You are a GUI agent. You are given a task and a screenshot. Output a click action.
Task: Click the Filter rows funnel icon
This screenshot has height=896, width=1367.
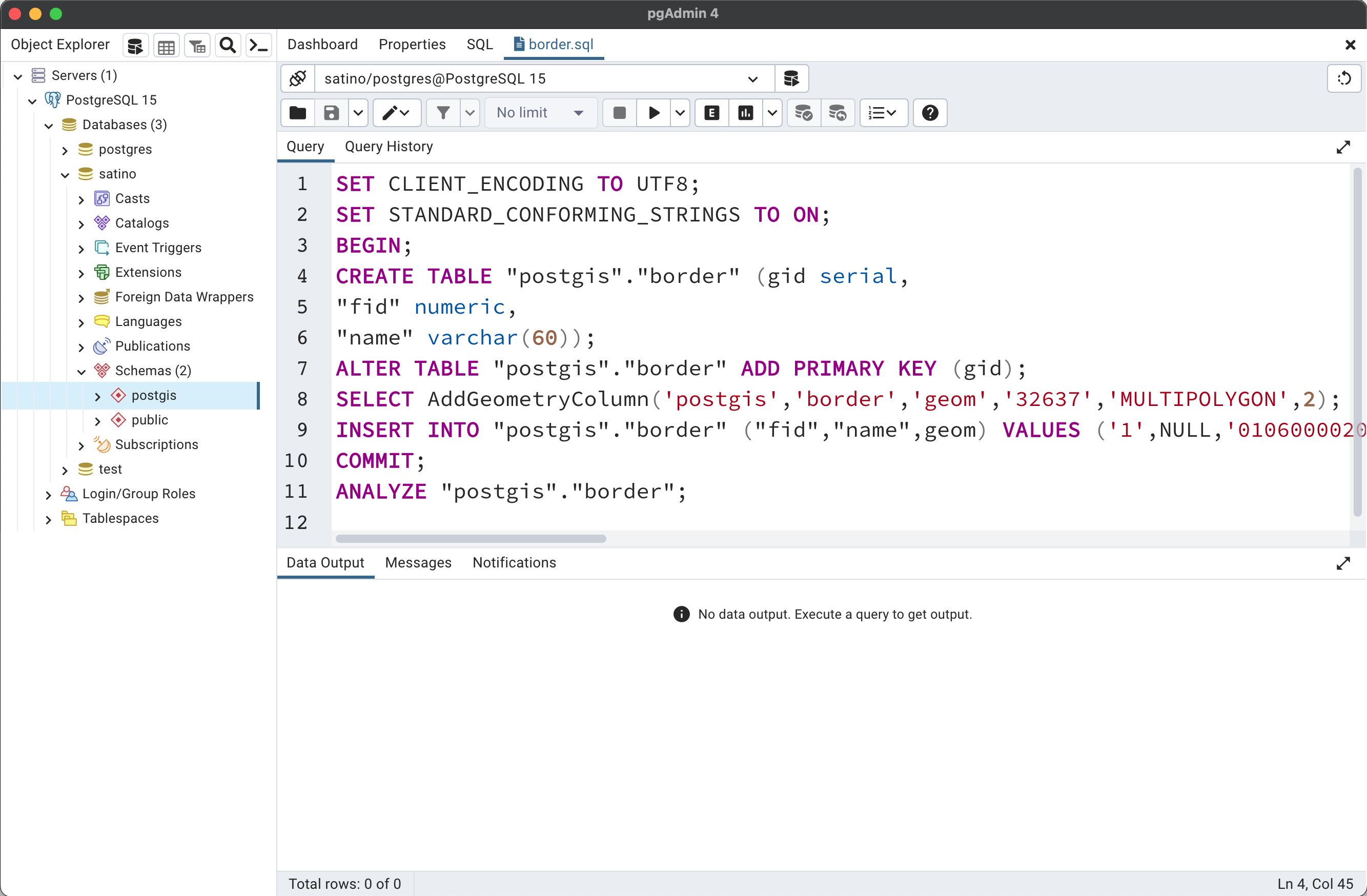tap(443, 113)
